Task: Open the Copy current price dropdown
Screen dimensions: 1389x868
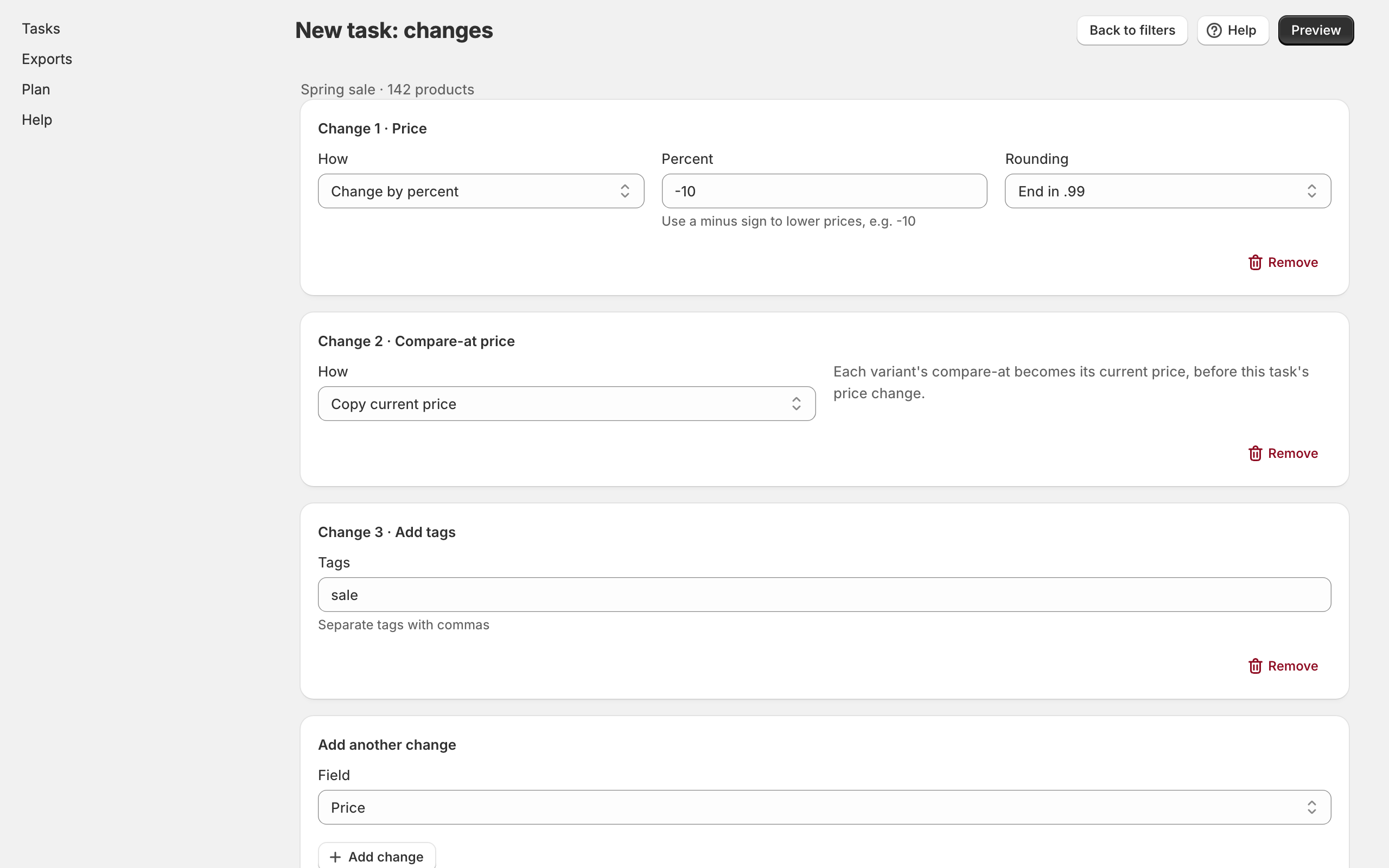Action: (566, 404)
